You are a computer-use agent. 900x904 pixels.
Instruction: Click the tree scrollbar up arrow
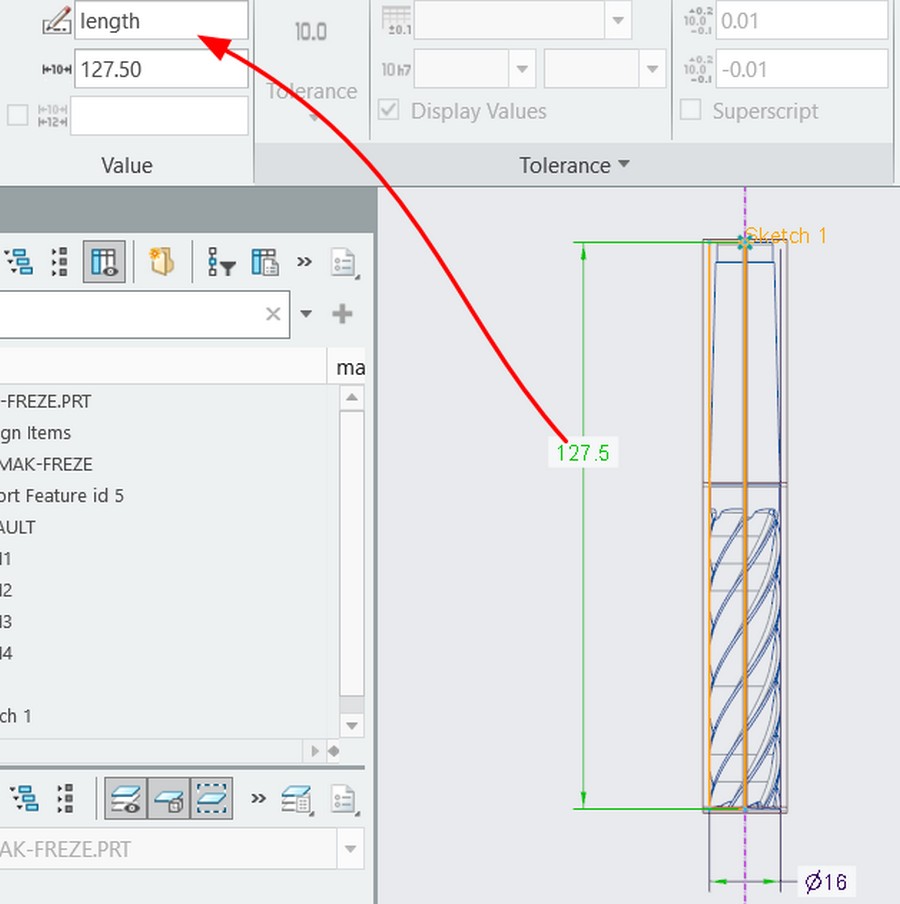coord(352,398)
